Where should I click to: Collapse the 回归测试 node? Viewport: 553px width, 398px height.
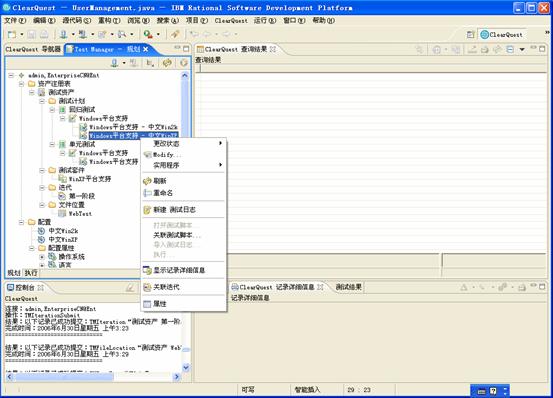[52, 110]
